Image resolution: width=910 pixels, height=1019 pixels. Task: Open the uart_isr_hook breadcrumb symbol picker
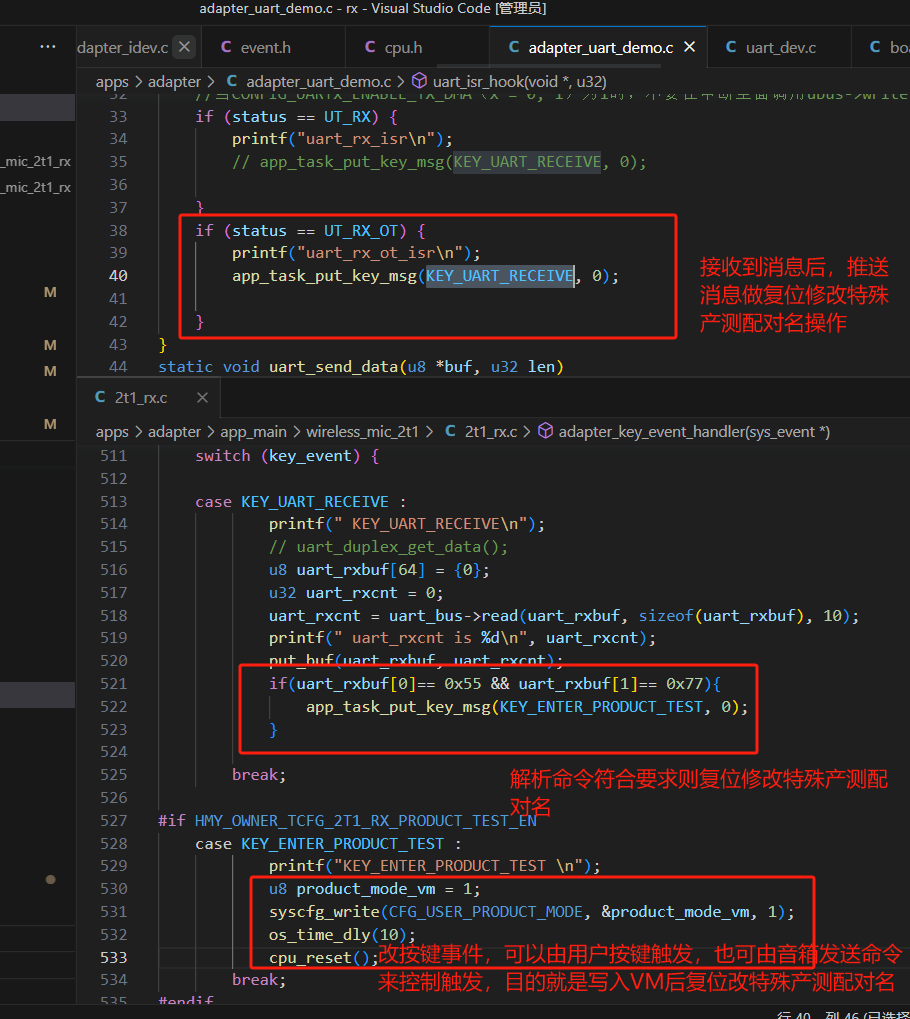[x=519, y=82]
